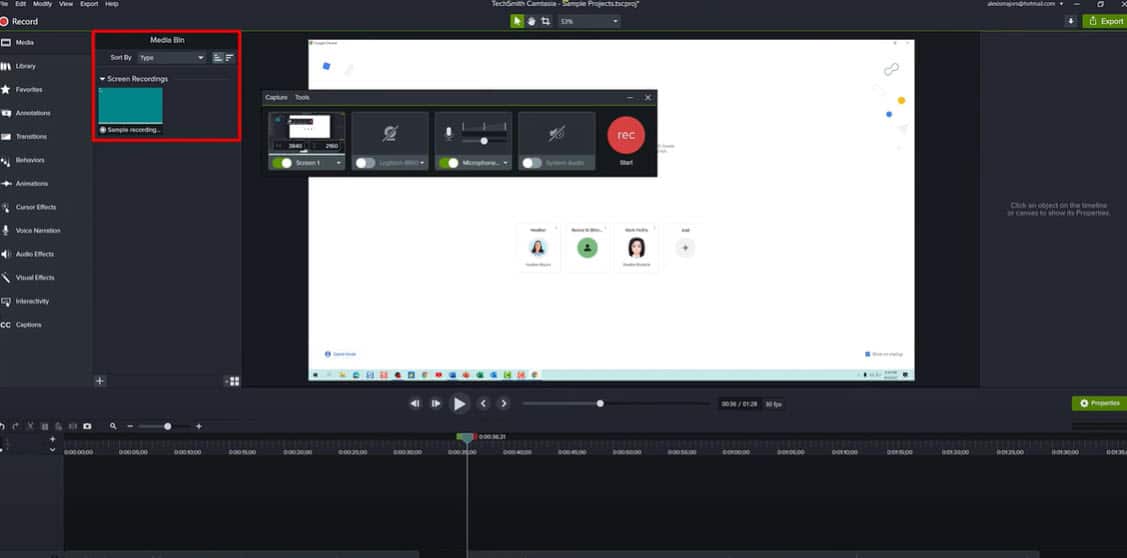Viewport: 1127px width, 558px height.
Task: Click the timeline zoom magnifier icon
Action: [113, 426]
